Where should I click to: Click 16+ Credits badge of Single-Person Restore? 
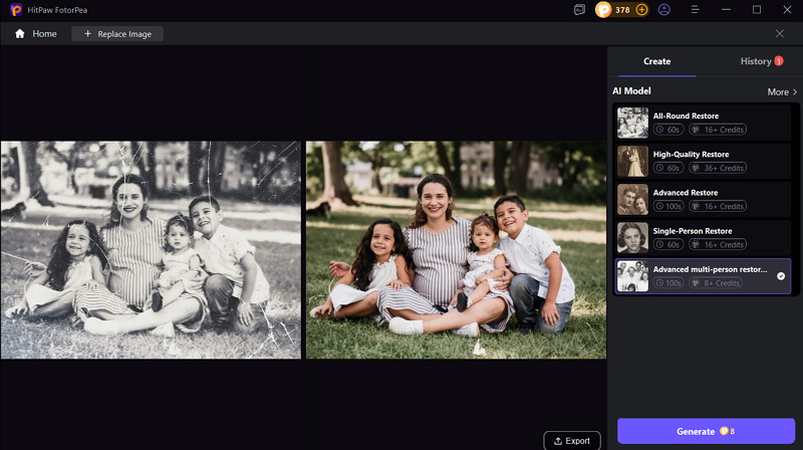click(717, 245)
